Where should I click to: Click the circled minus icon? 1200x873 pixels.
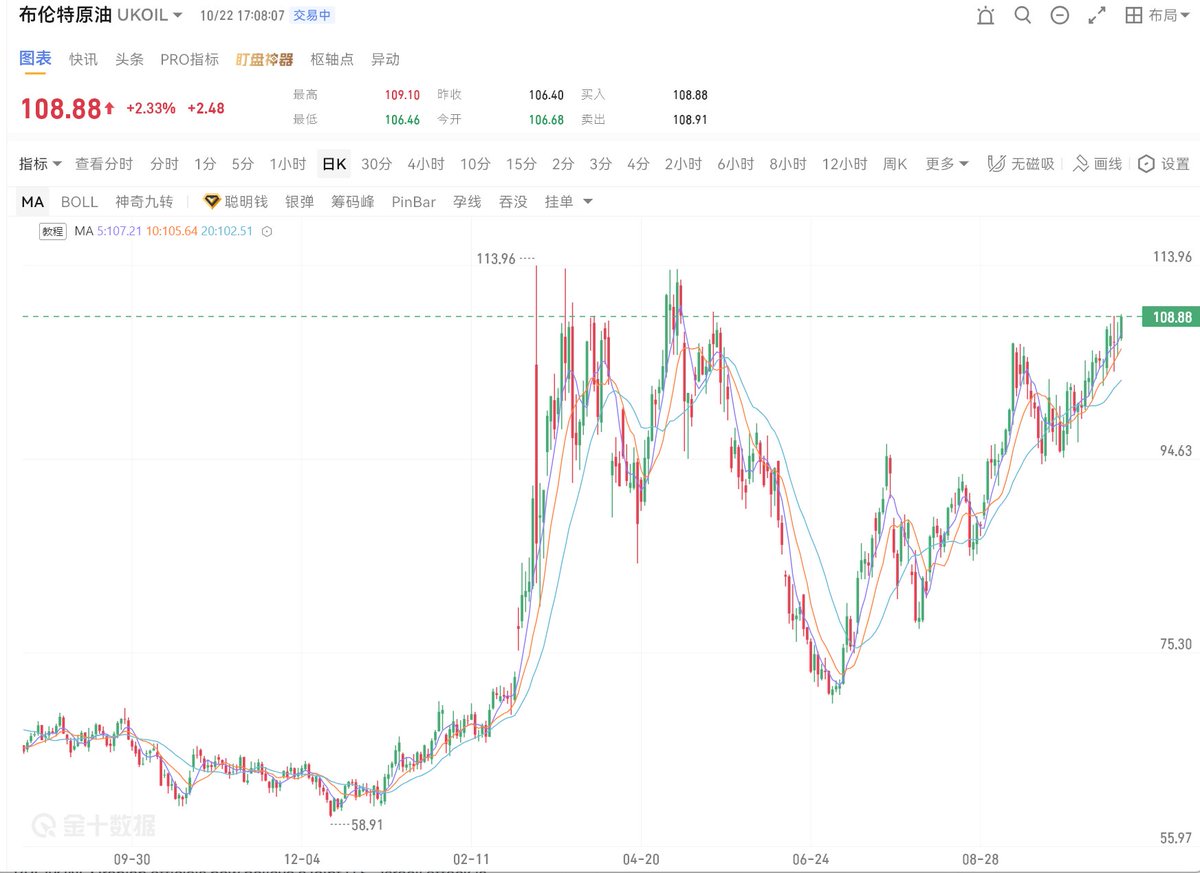coord(1060,15)
